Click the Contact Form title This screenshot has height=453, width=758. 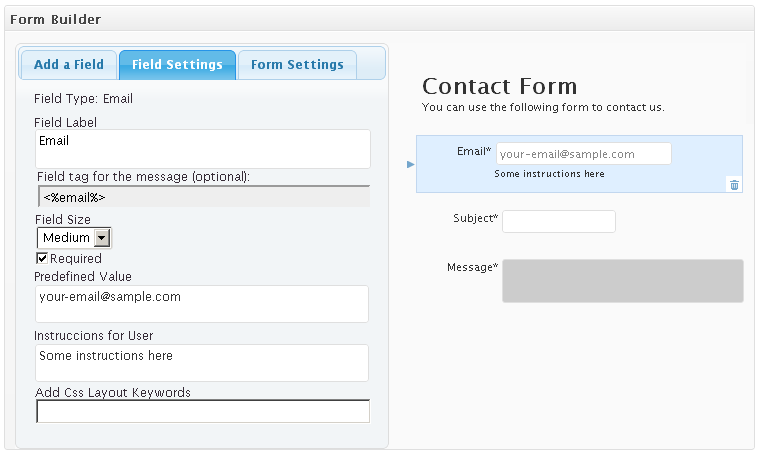tap(500, 86)
